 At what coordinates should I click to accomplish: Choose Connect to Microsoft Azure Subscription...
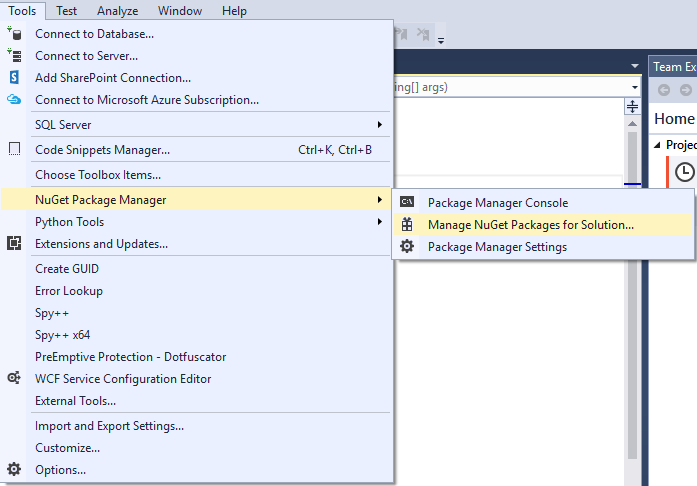[196, 100]
